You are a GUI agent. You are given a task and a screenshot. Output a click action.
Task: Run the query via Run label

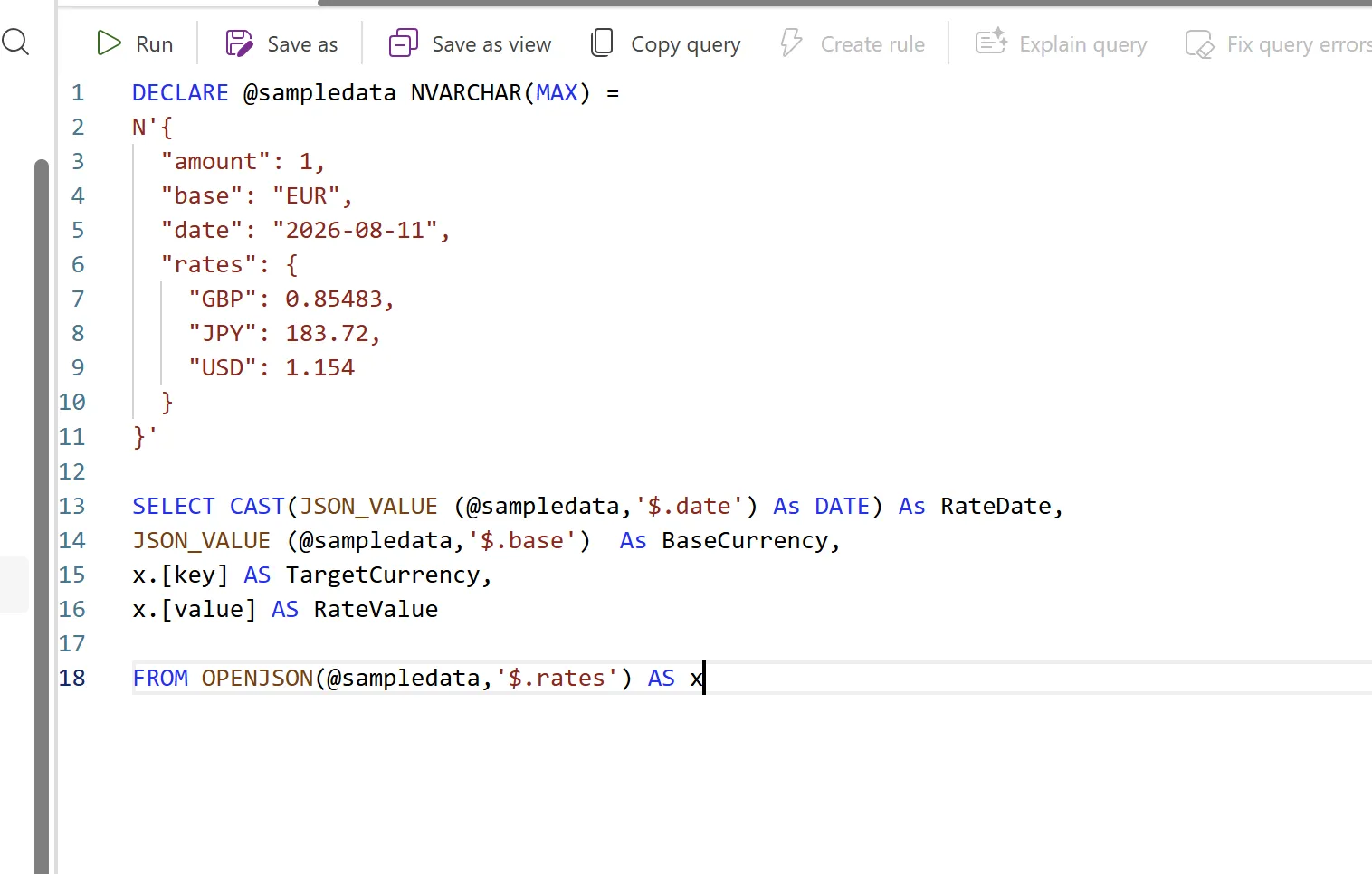(x=155, y=44)
